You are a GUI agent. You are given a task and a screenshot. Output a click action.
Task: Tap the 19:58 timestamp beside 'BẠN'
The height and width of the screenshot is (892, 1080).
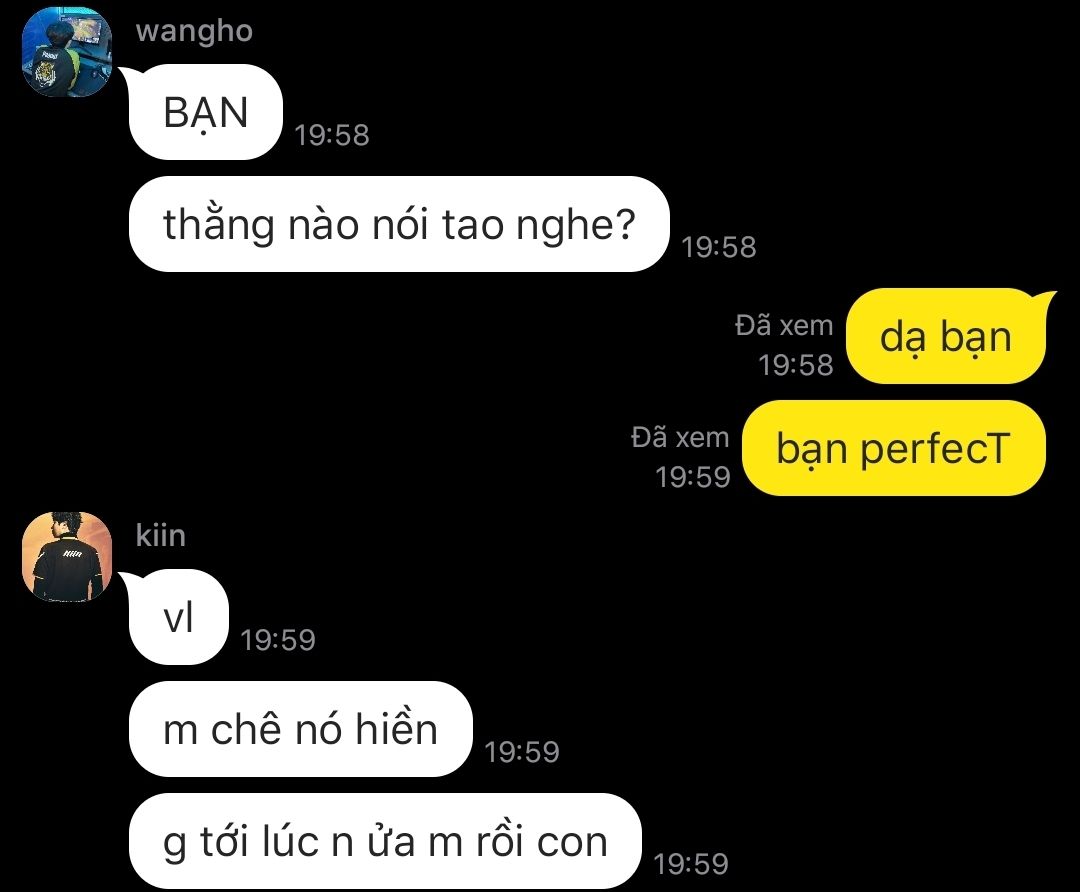[x=332, y=135]
